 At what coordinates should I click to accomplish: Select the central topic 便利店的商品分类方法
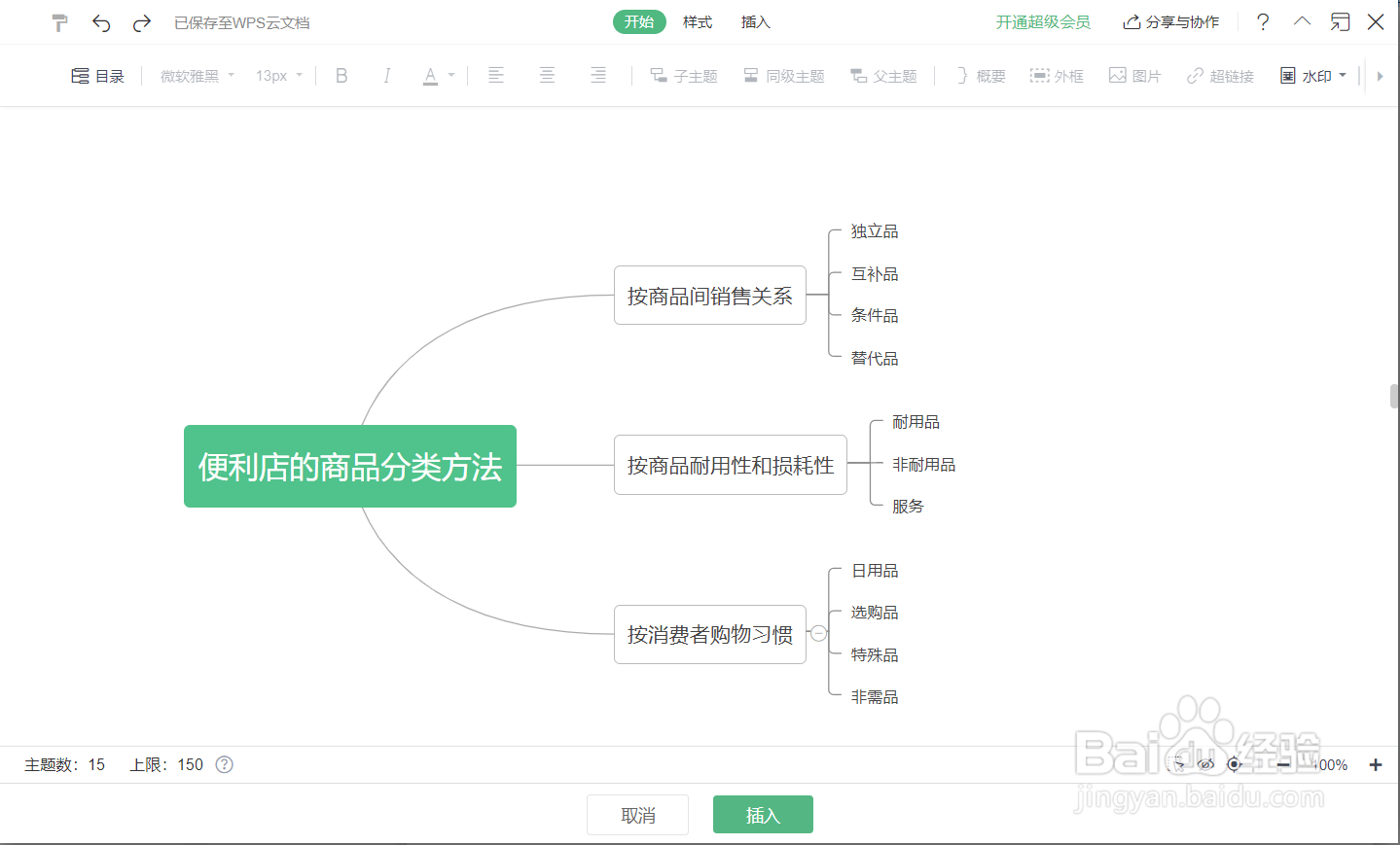click(x=350, y=467)
